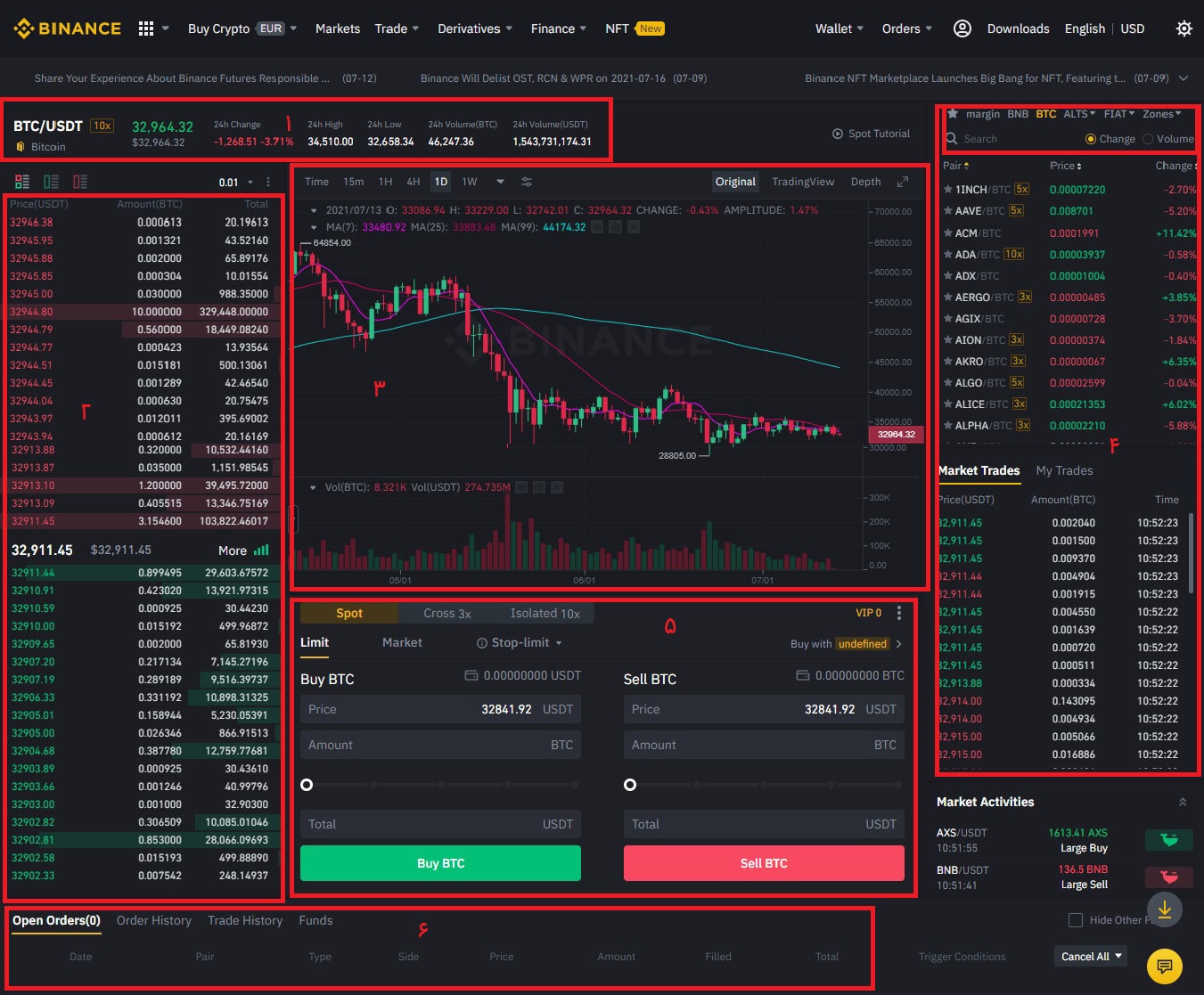Open more chart intervals dropdown arrow
This screenshot has width=1204, height=995.
click(x=500, y=182)
